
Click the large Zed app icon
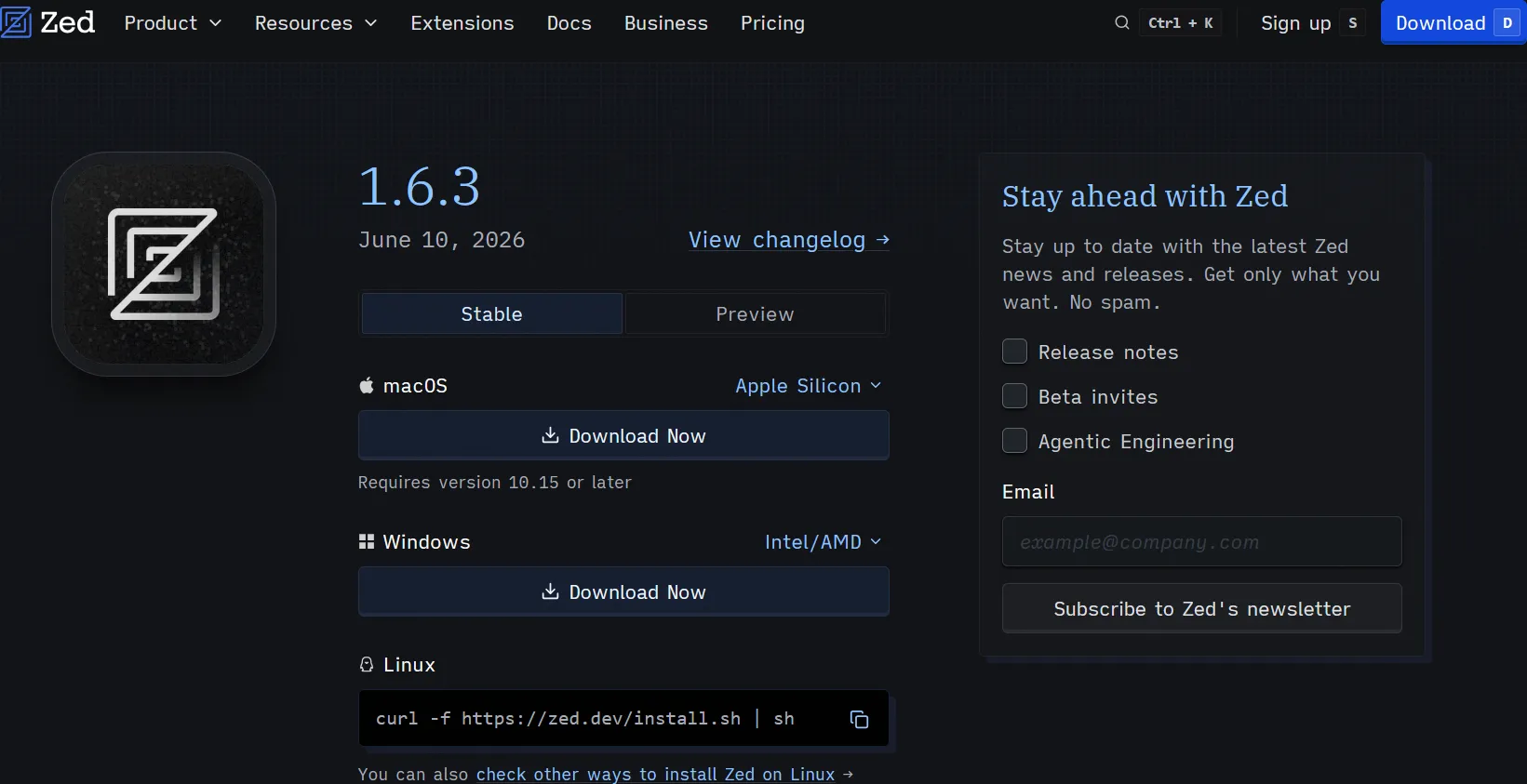pyautogui.click(x=164, y=264)
